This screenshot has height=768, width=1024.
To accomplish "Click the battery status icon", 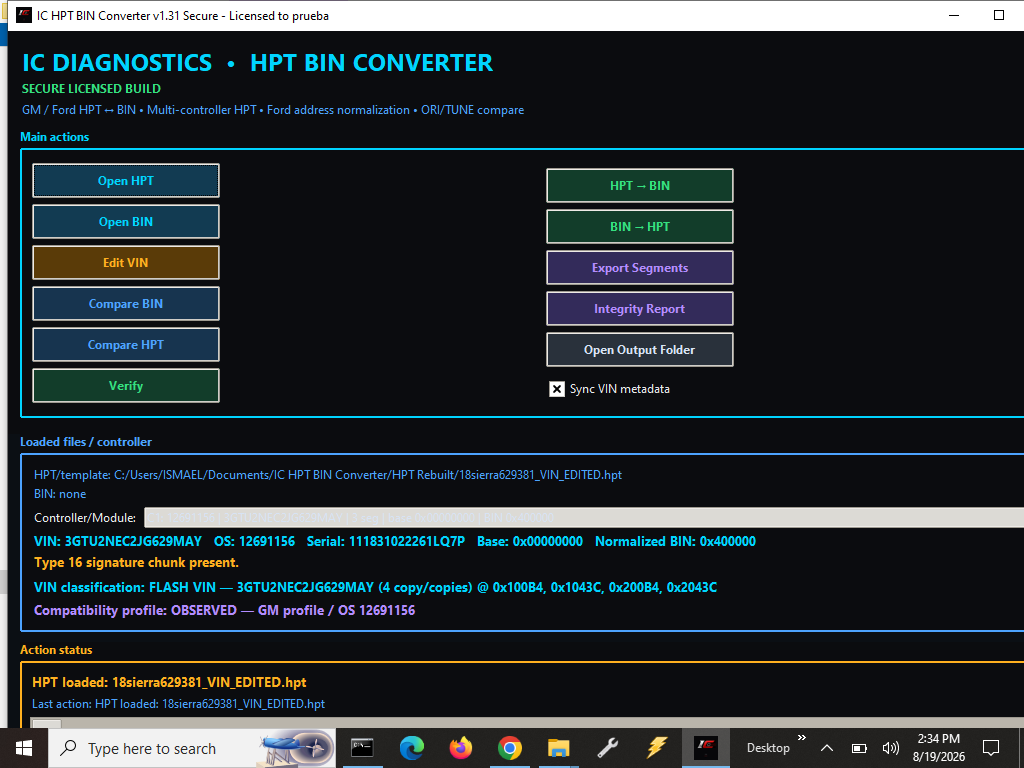I will [859, 748].
